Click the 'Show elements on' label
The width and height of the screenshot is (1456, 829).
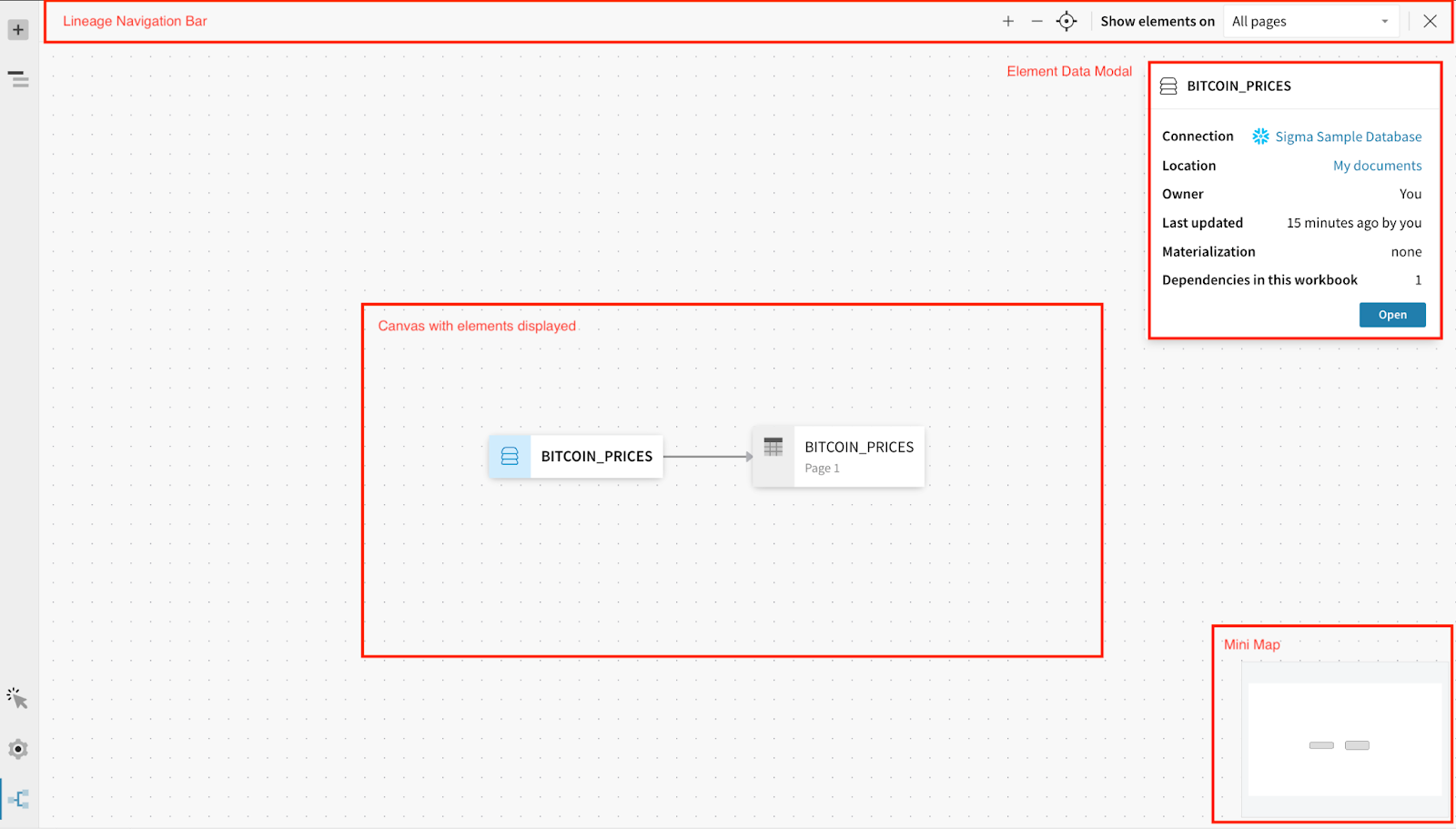pos(1158,22)
